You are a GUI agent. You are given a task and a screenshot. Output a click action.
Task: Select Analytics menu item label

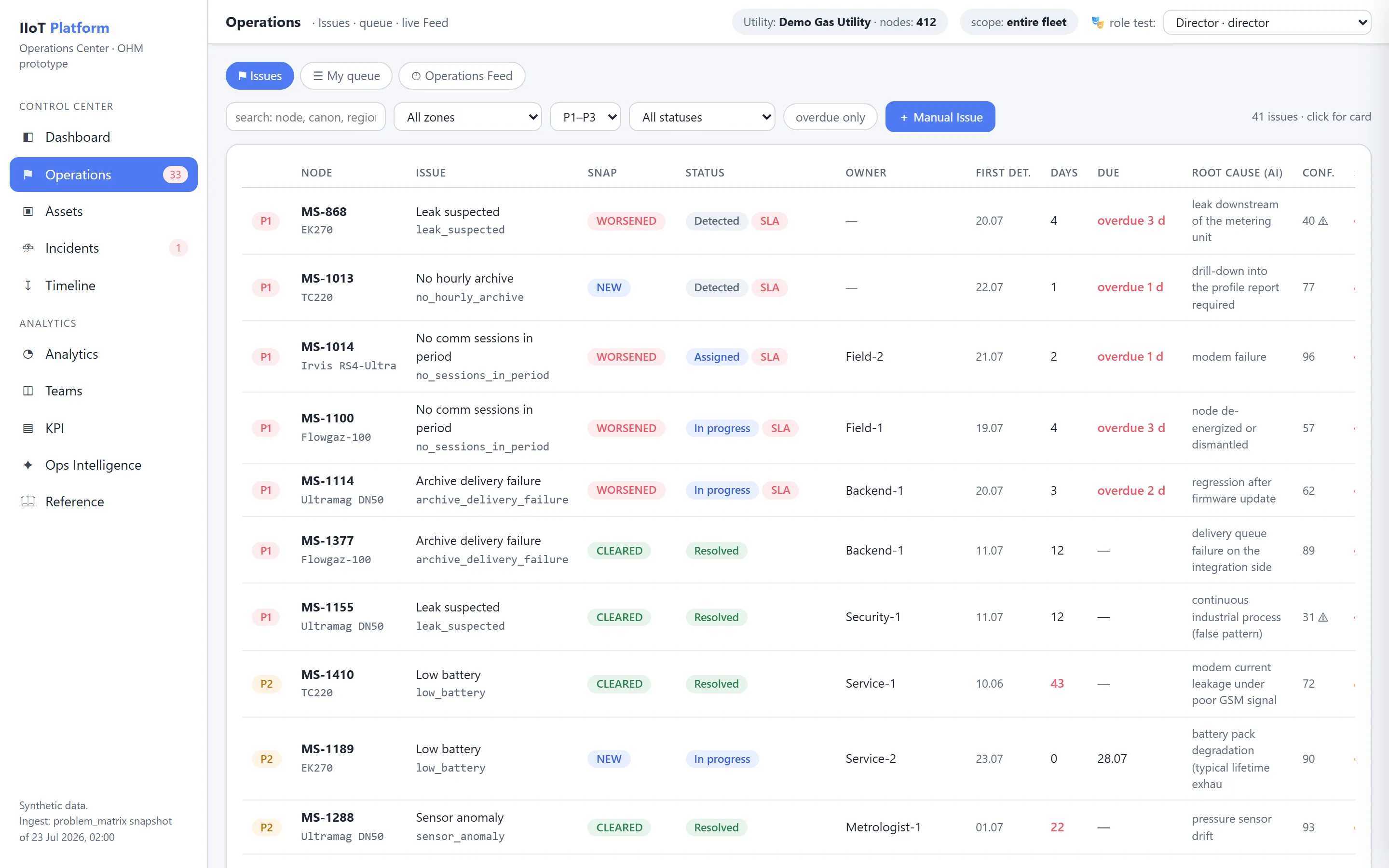tap(72, 354)
